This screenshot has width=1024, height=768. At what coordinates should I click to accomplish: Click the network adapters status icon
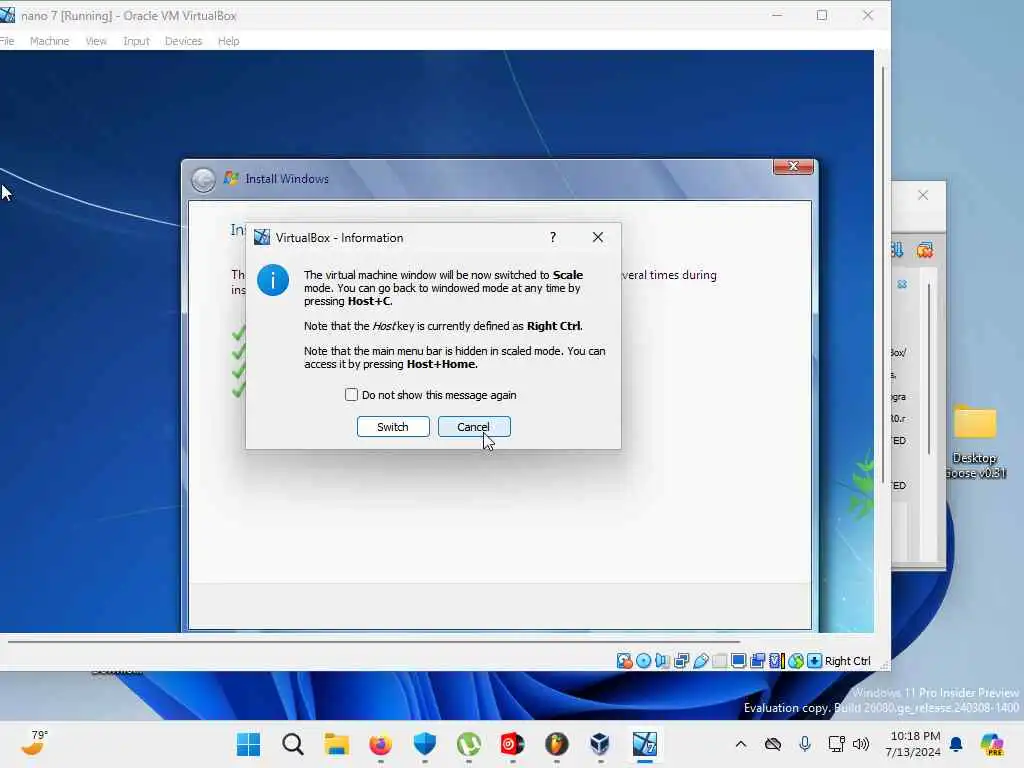coord(681,661)
